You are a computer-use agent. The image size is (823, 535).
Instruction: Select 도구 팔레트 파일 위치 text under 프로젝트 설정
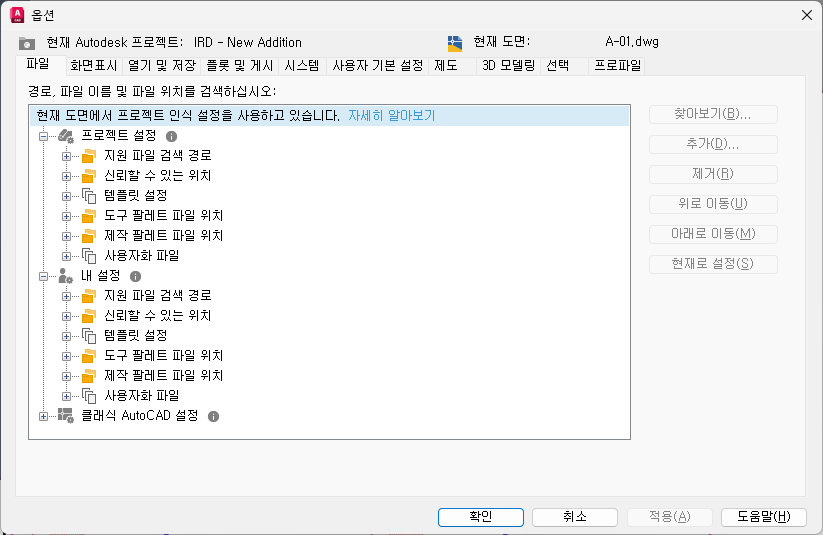(x=164, y=216)
